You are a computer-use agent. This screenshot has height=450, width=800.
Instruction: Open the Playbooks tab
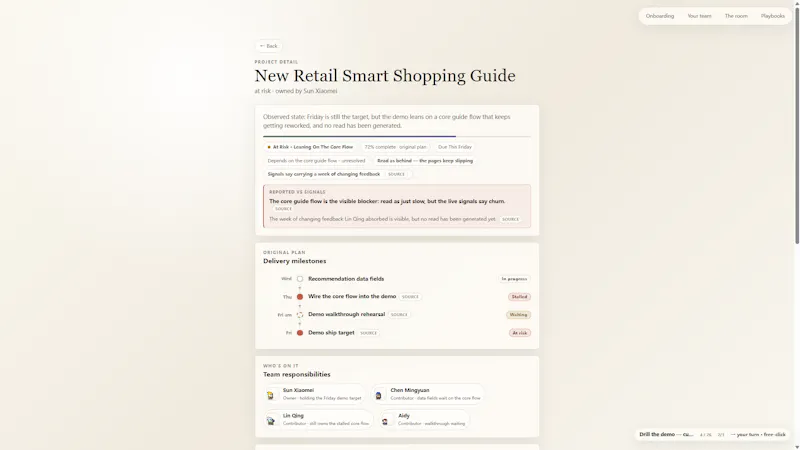(772, 16)
